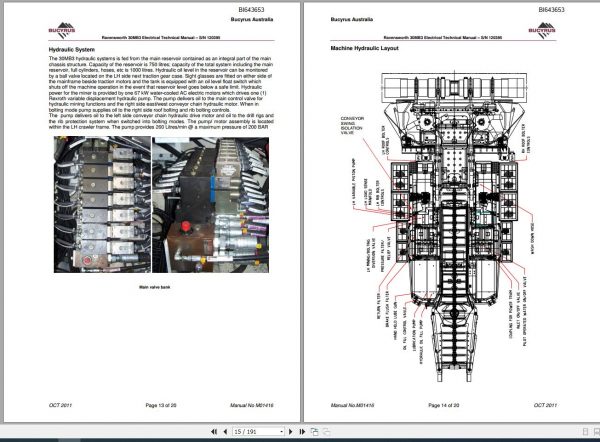Click the 'RETURN FILTER' diagram label
The image size is (600, 442).
click(379, 305)
